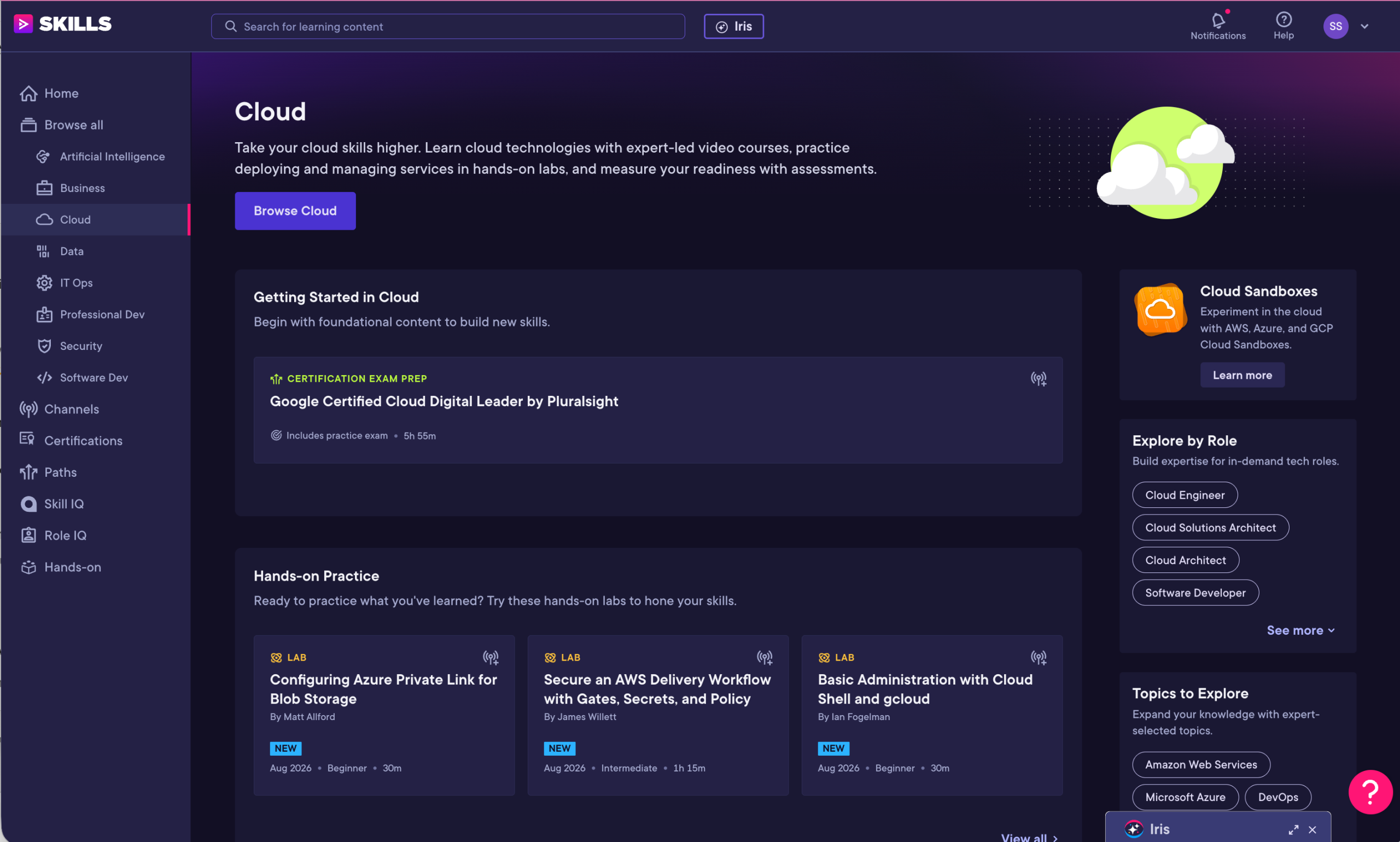Expand the Iris chat panel
This screenshot has height=842, width=1400.
tap(1293, 829)
